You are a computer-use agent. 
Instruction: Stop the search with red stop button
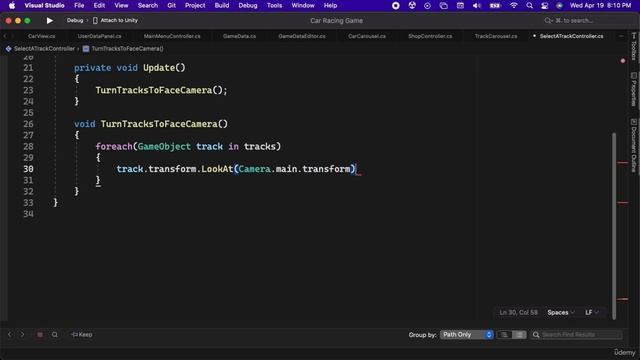[x=40, y=335]
